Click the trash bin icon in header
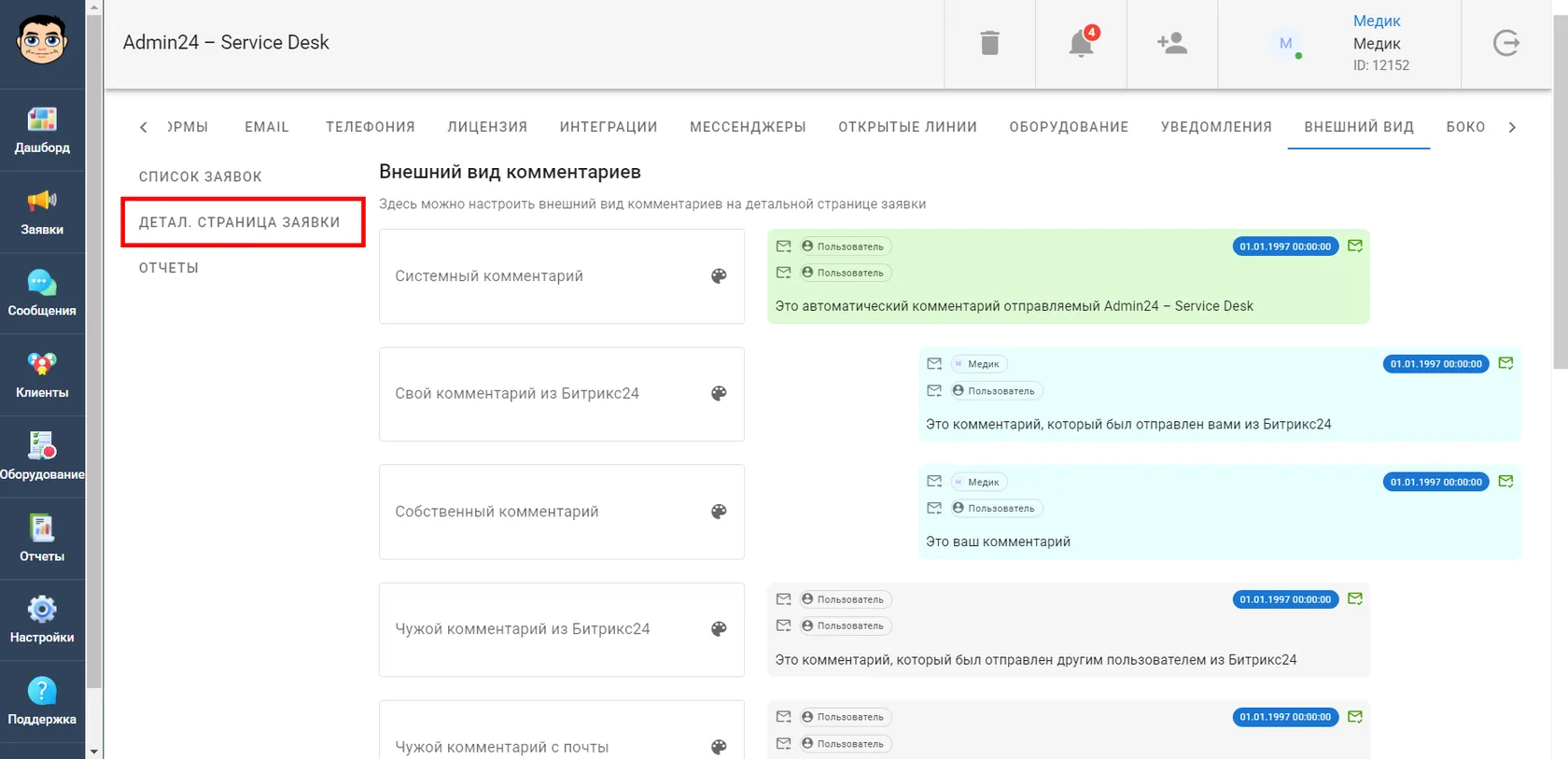 990,43
